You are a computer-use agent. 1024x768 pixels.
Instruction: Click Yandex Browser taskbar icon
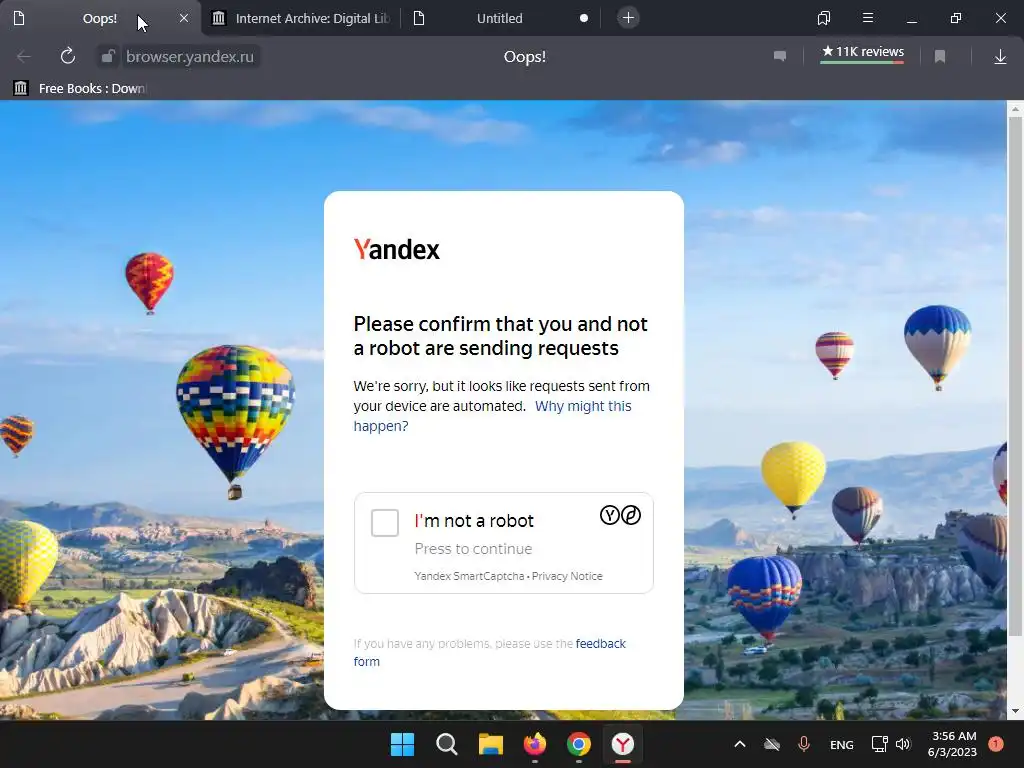pos(623,744)
